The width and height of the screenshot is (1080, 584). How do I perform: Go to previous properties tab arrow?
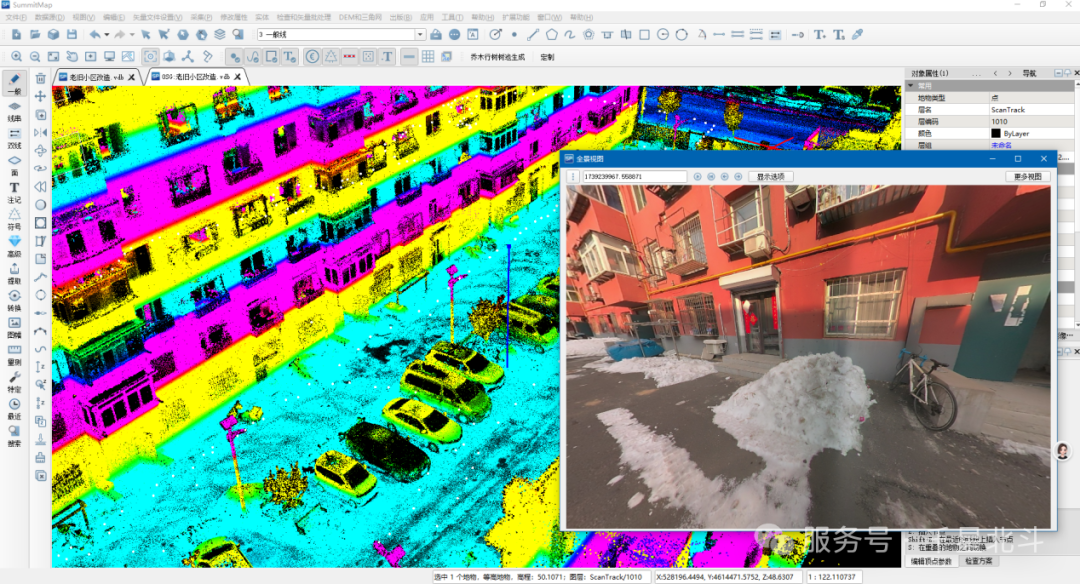pyautogui.click(x=995, y=73)
